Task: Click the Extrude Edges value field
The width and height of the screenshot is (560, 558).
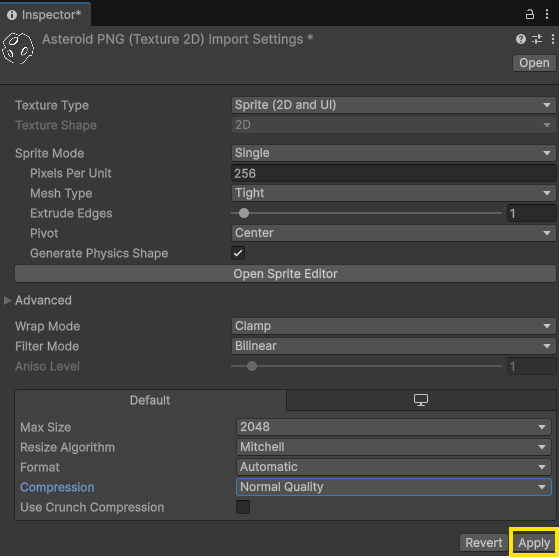Action: (531, 213)
